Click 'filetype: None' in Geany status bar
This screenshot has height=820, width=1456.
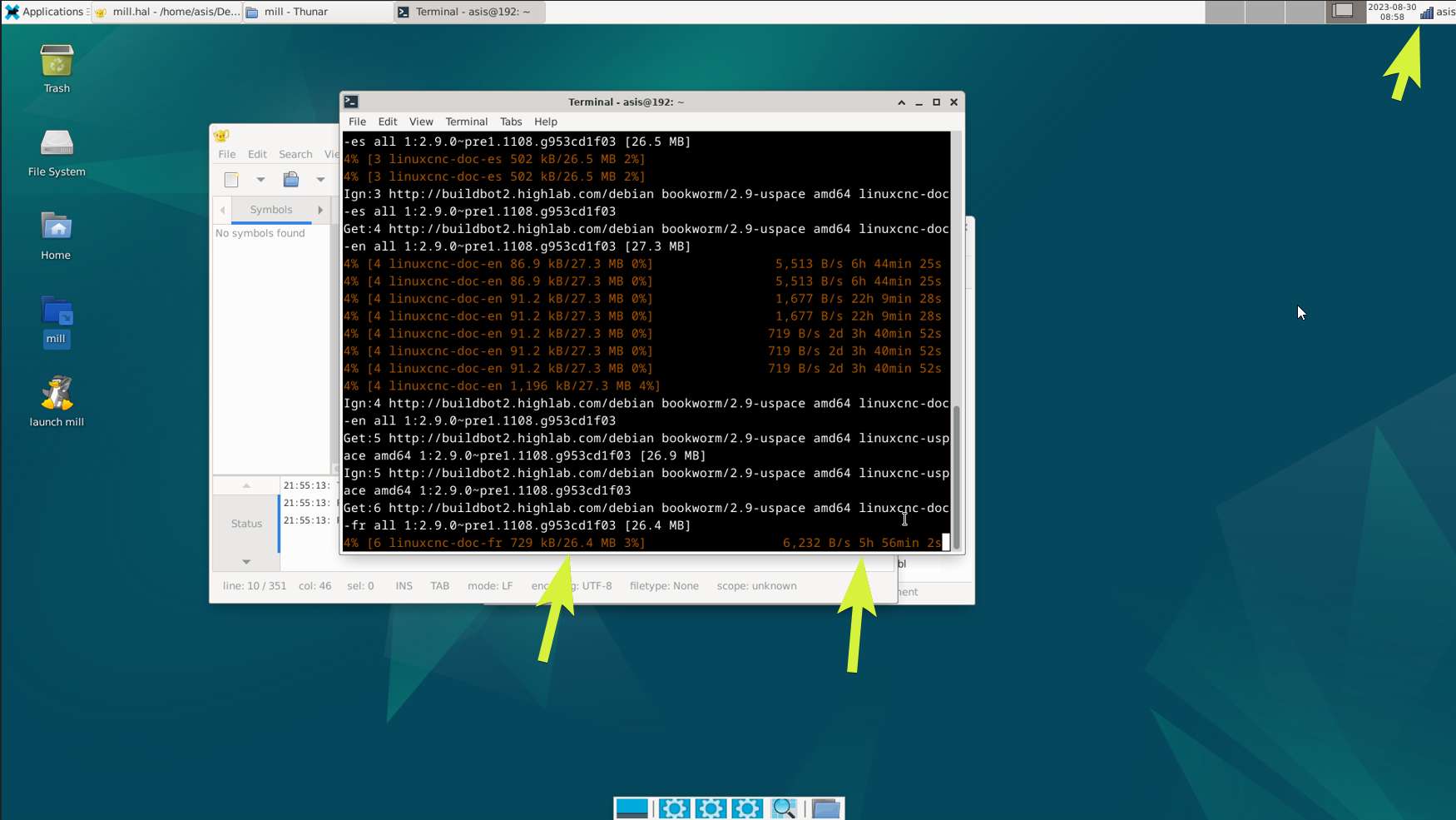[x=664, y=586]
